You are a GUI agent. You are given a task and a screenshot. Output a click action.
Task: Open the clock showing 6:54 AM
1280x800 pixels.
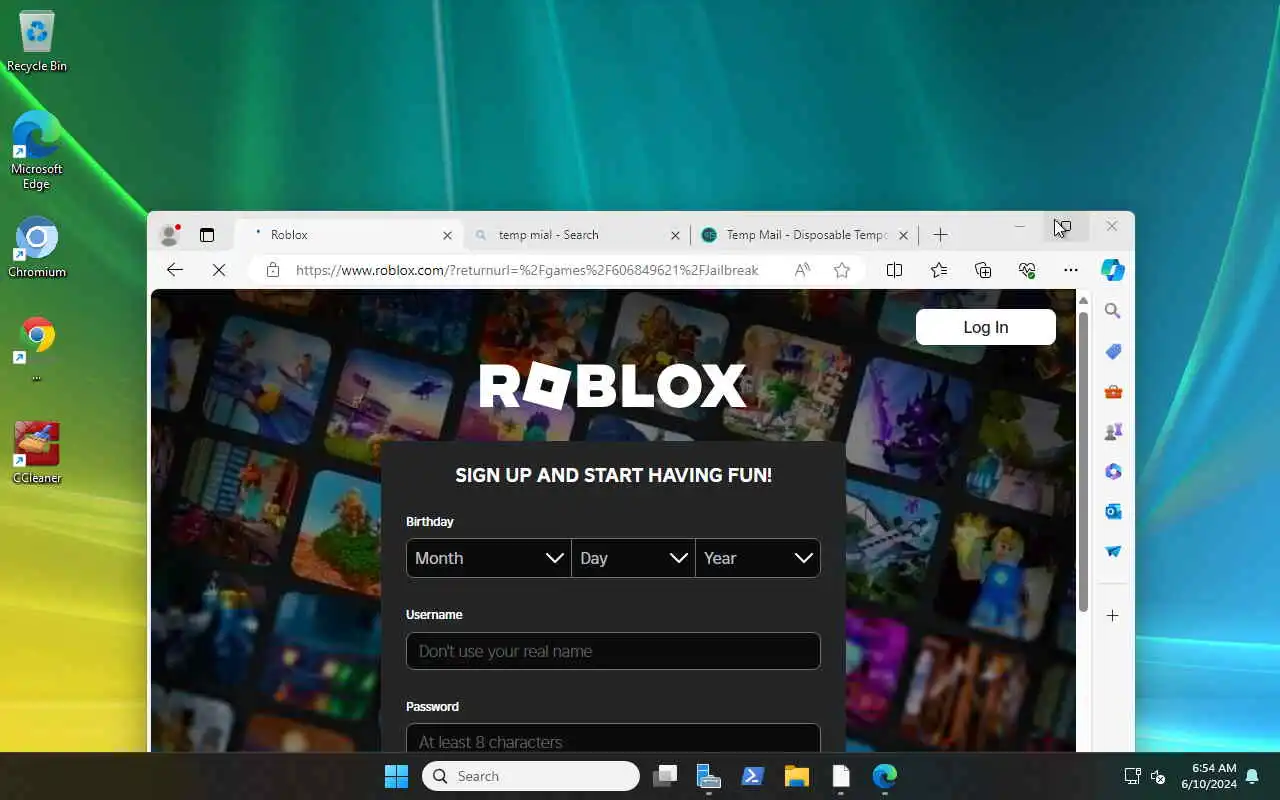1208,776
